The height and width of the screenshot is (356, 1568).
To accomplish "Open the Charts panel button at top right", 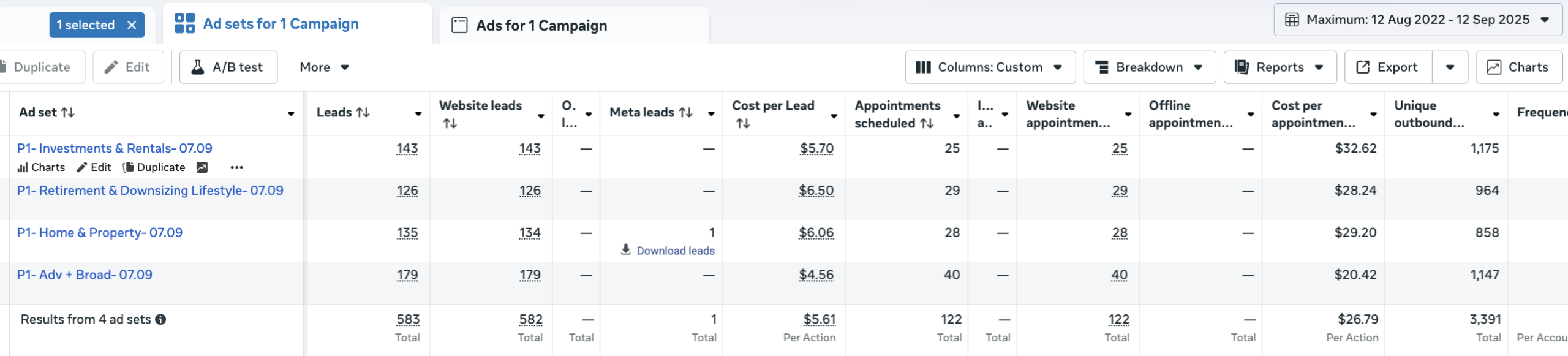I will (x=1518, y=67).
